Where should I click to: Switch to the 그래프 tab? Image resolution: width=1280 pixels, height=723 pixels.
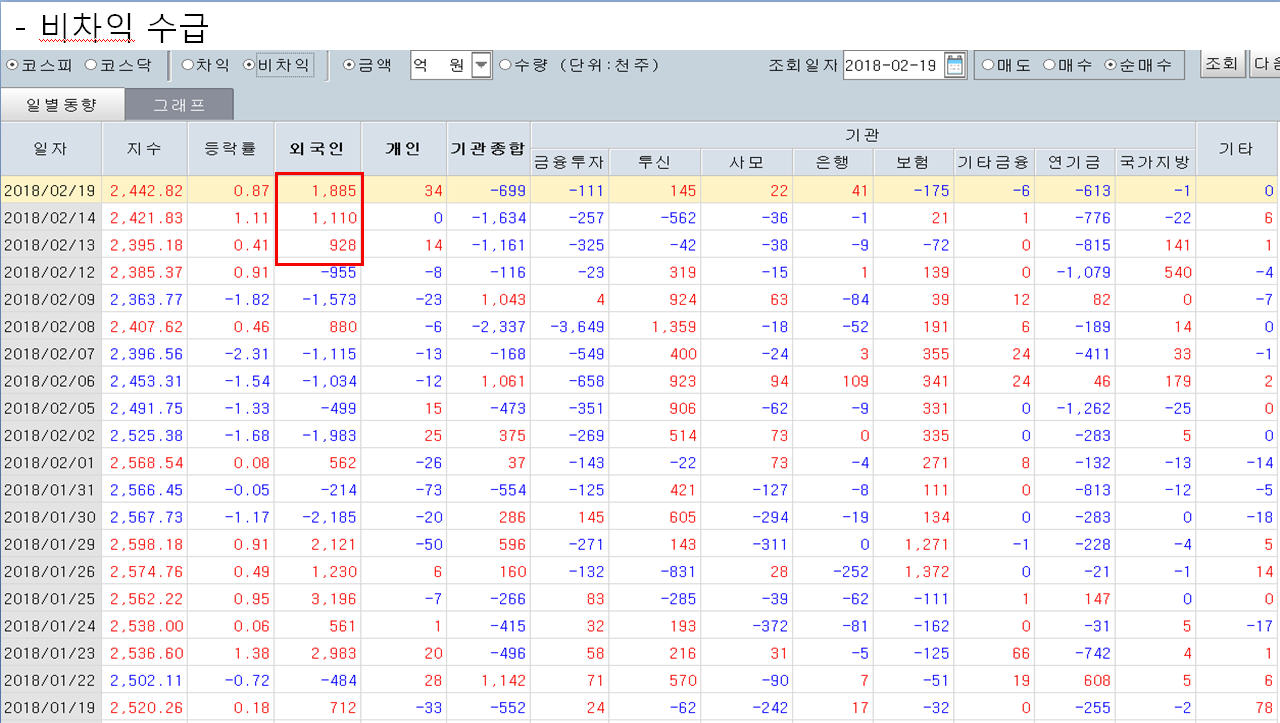point(179,104)
